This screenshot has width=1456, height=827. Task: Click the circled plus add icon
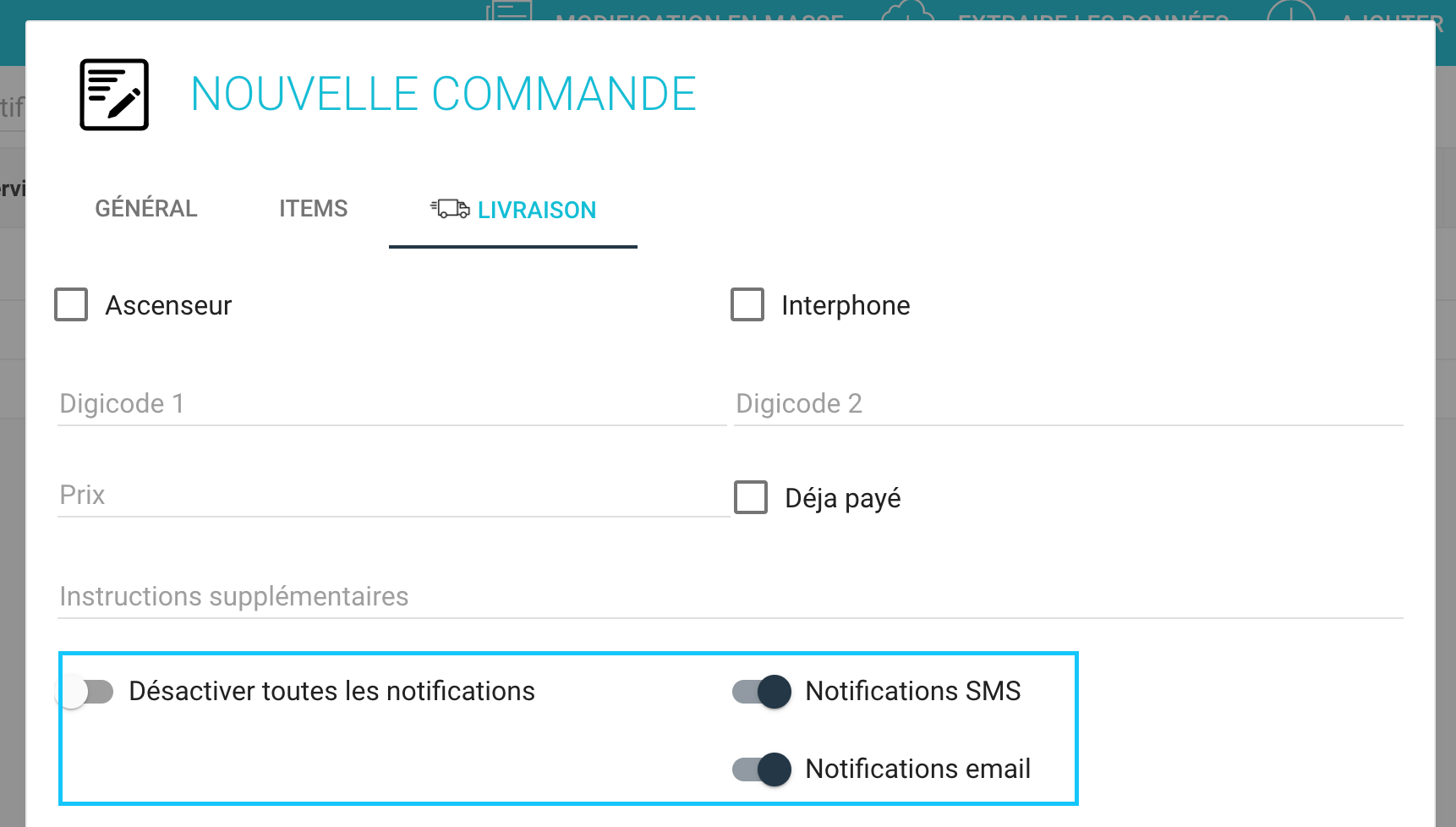point(1291,12)
